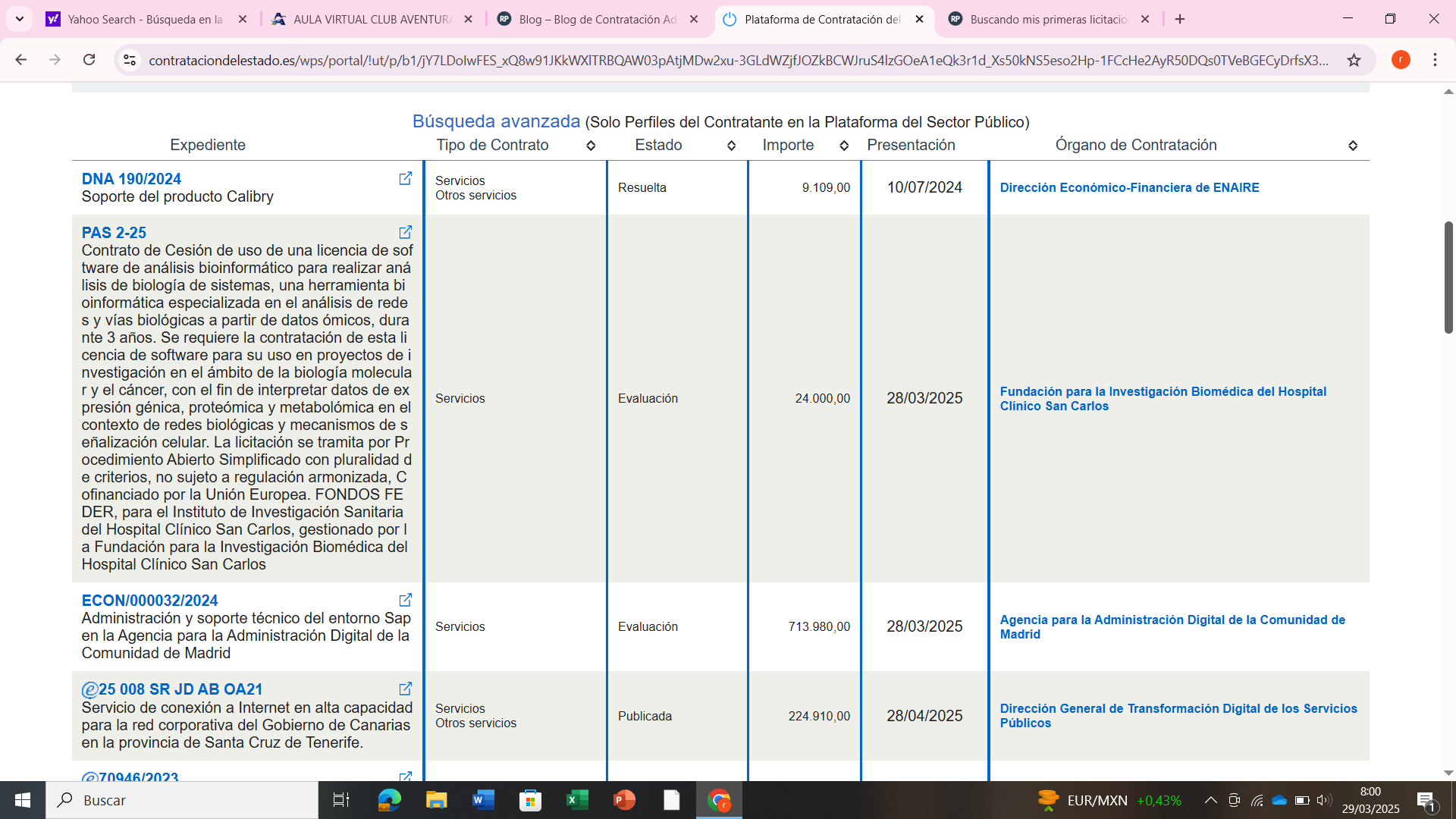Image resolution: width=1456 pixels, height=819 pixels.
Task: Launch Excel from the taskbar
Action: click(577, 800)
